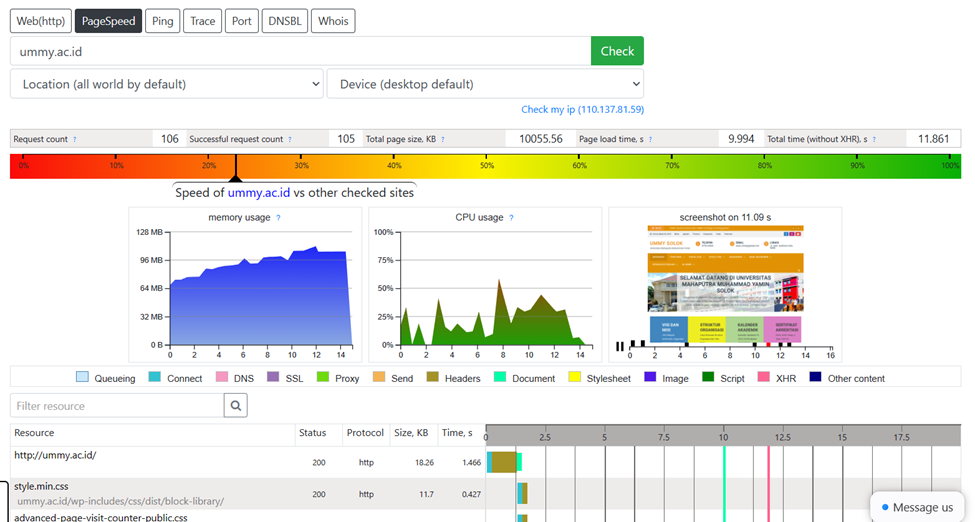
Task: Open the Message us chat widget
Action: coord(918,507)
